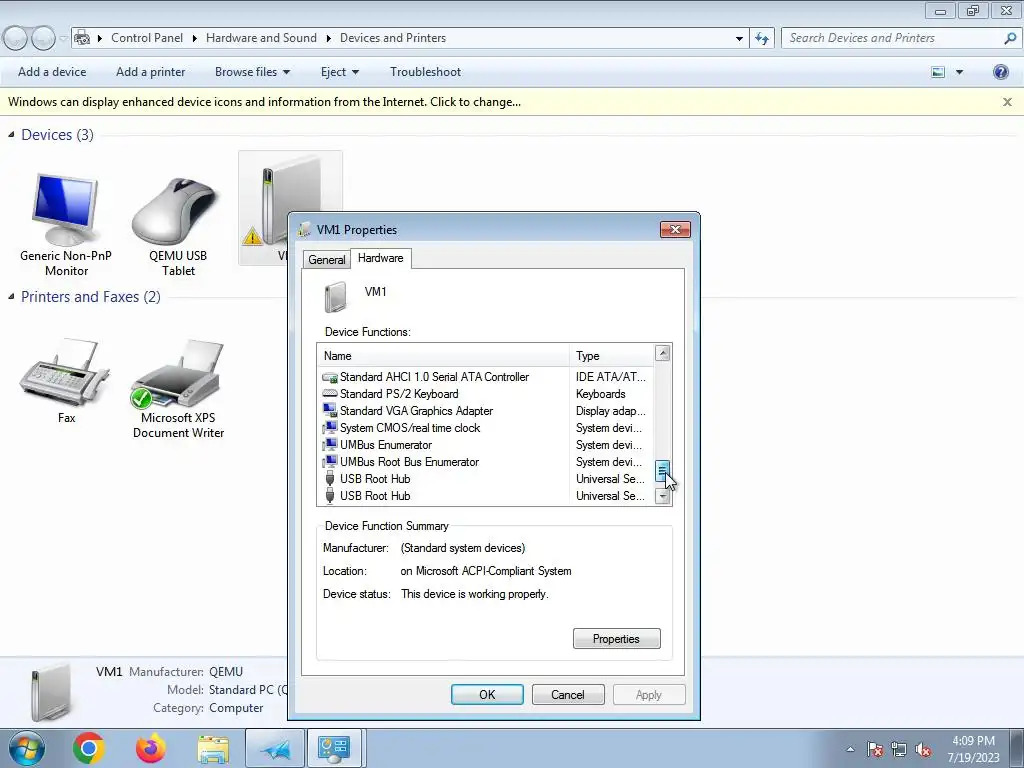Open the paper plane app in the taskbar

tap(275, 748)
